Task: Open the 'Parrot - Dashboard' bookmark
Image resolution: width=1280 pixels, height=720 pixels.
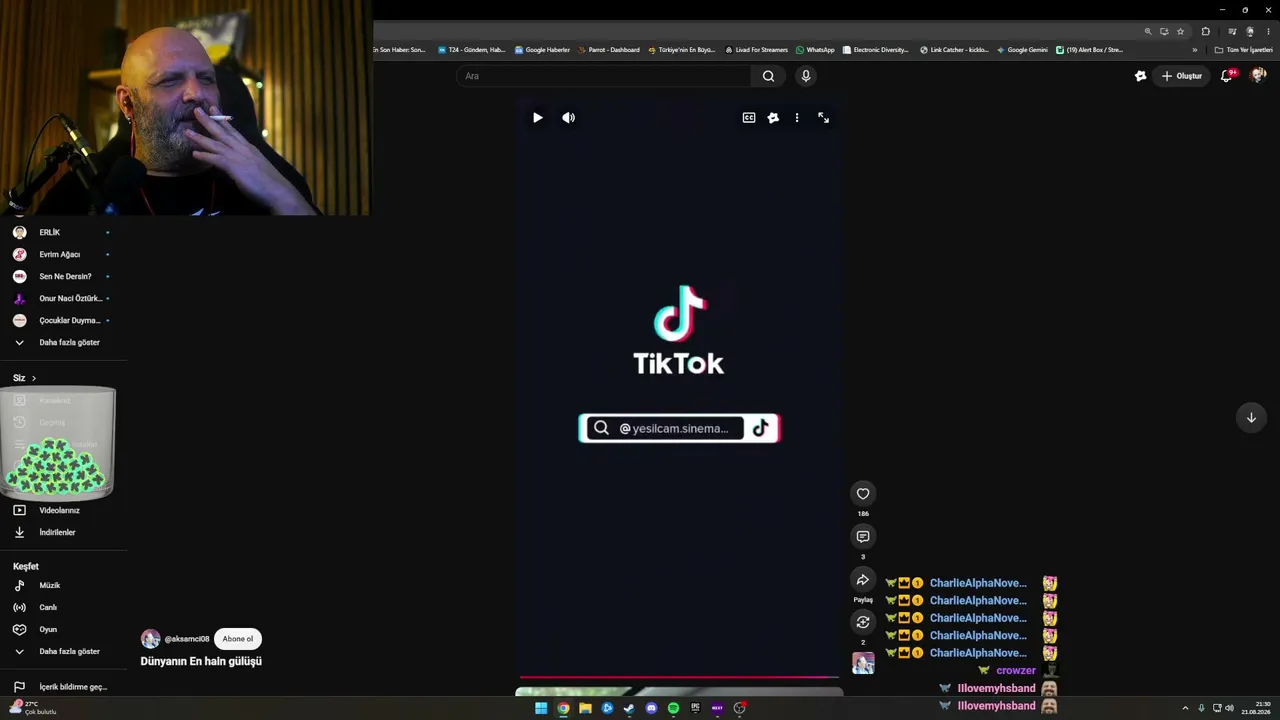Action: (609, 50)
